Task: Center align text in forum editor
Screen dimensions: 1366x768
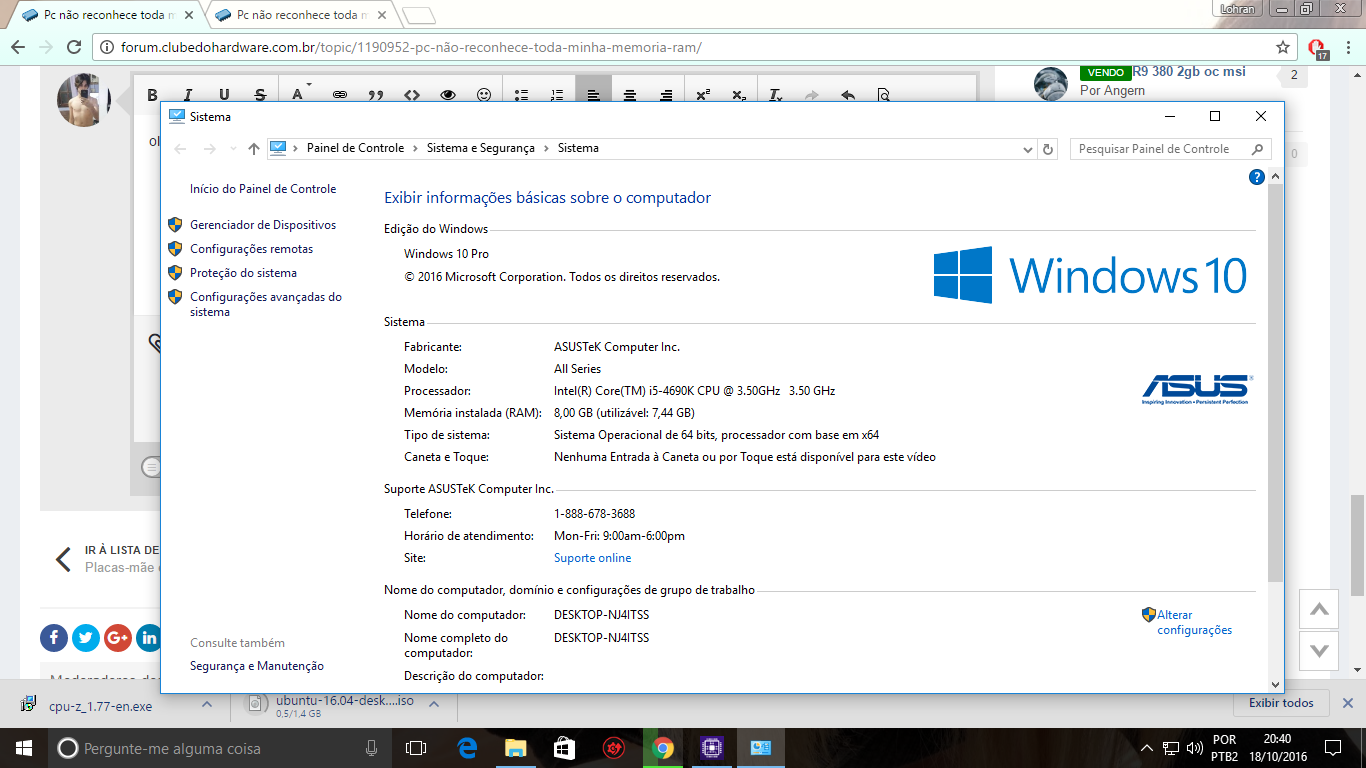Action: (630, 95)
